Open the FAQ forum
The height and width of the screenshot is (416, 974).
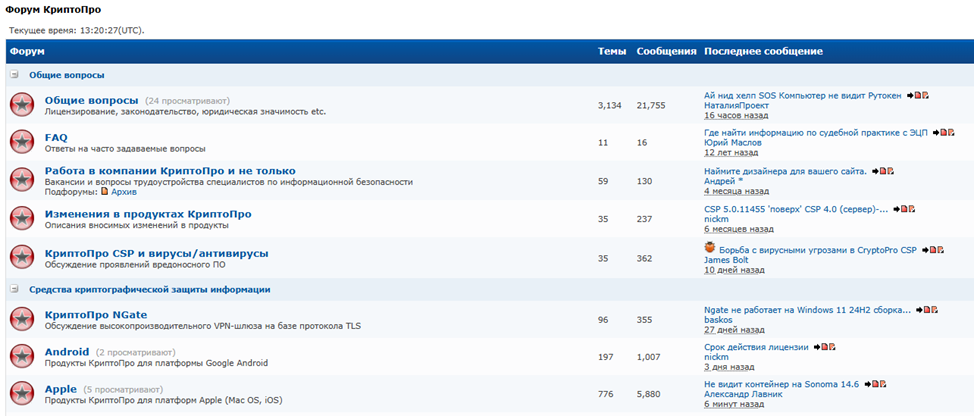[56, 137]
